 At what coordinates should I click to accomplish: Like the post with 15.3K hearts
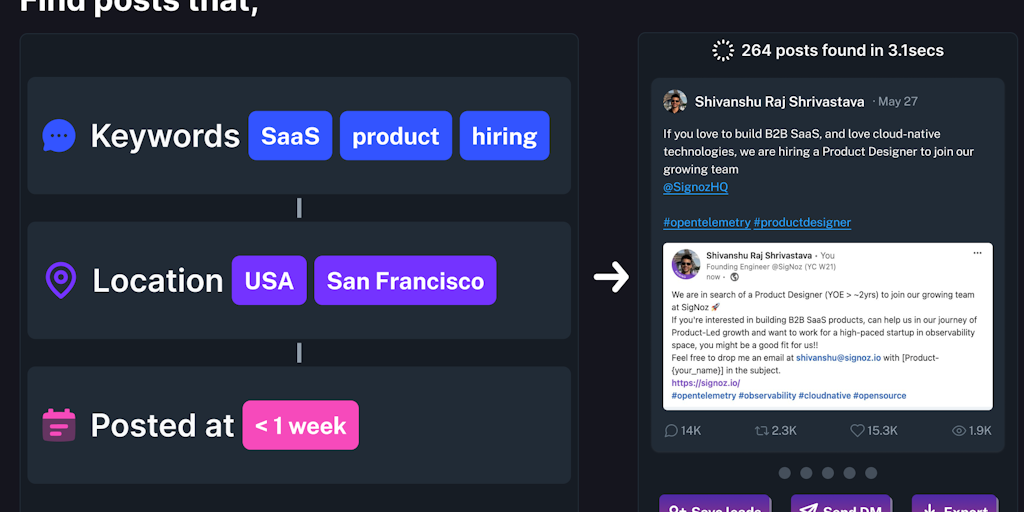click(857, 430)
